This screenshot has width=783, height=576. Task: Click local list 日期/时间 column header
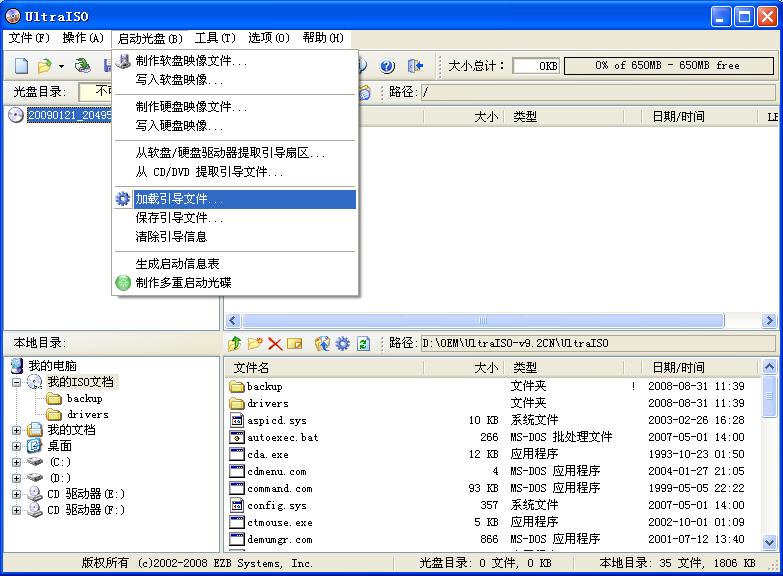point(699,368)
